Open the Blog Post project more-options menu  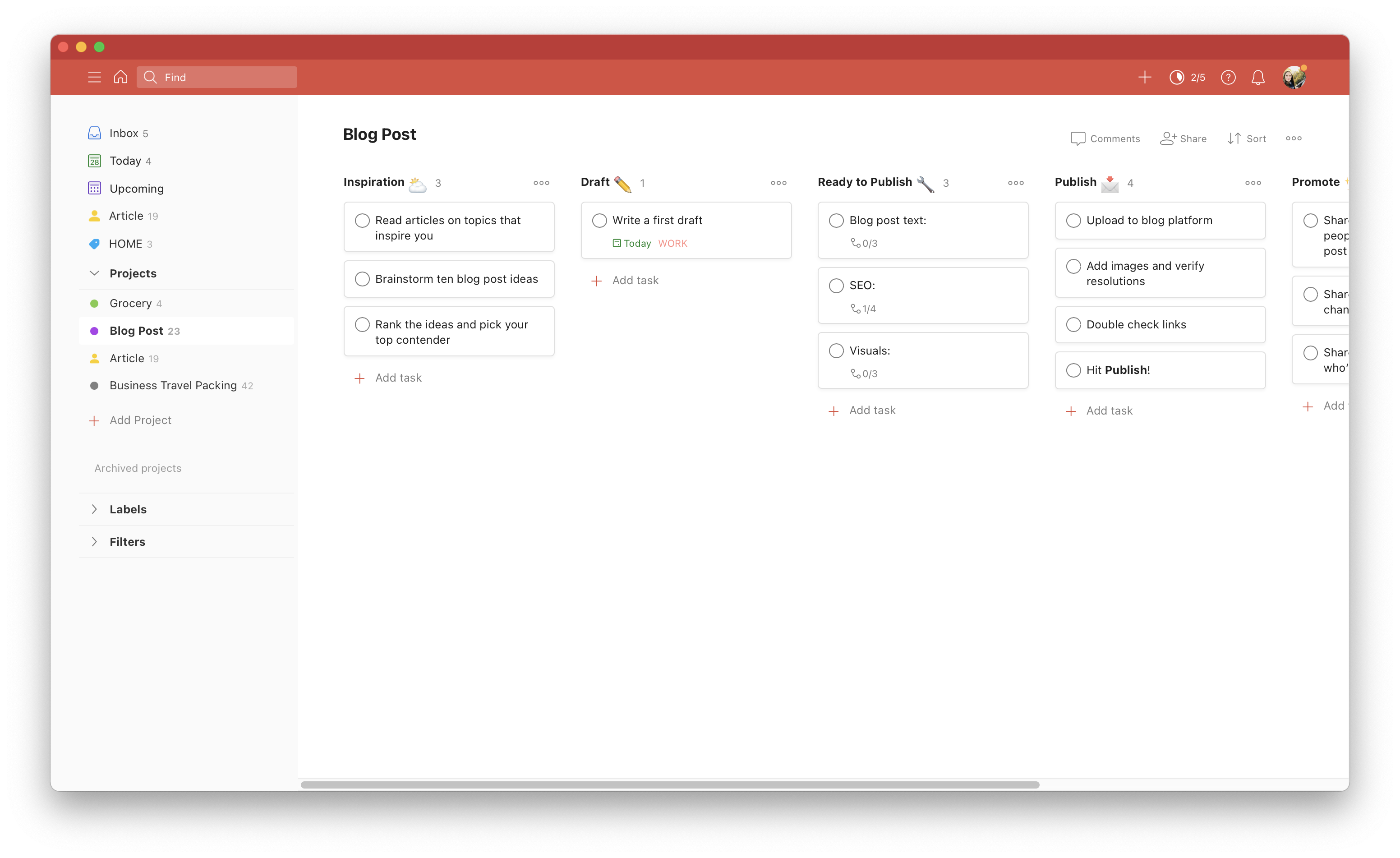[x=1293, y=138]
